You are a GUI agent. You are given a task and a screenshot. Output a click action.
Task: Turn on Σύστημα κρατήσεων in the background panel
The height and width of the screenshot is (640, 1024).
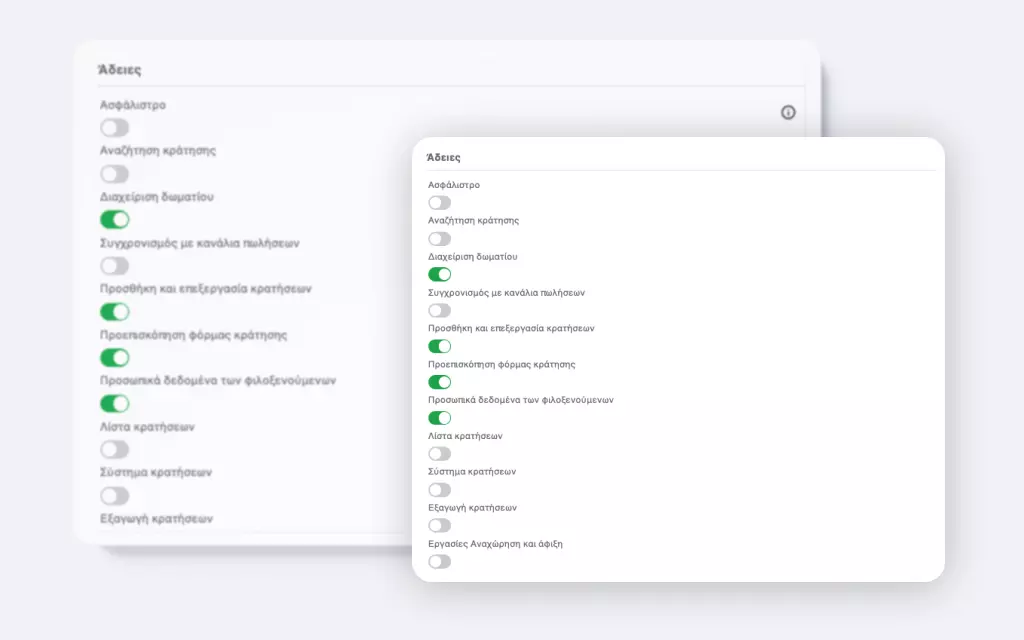pyautogui.click(x=115, y=496)
